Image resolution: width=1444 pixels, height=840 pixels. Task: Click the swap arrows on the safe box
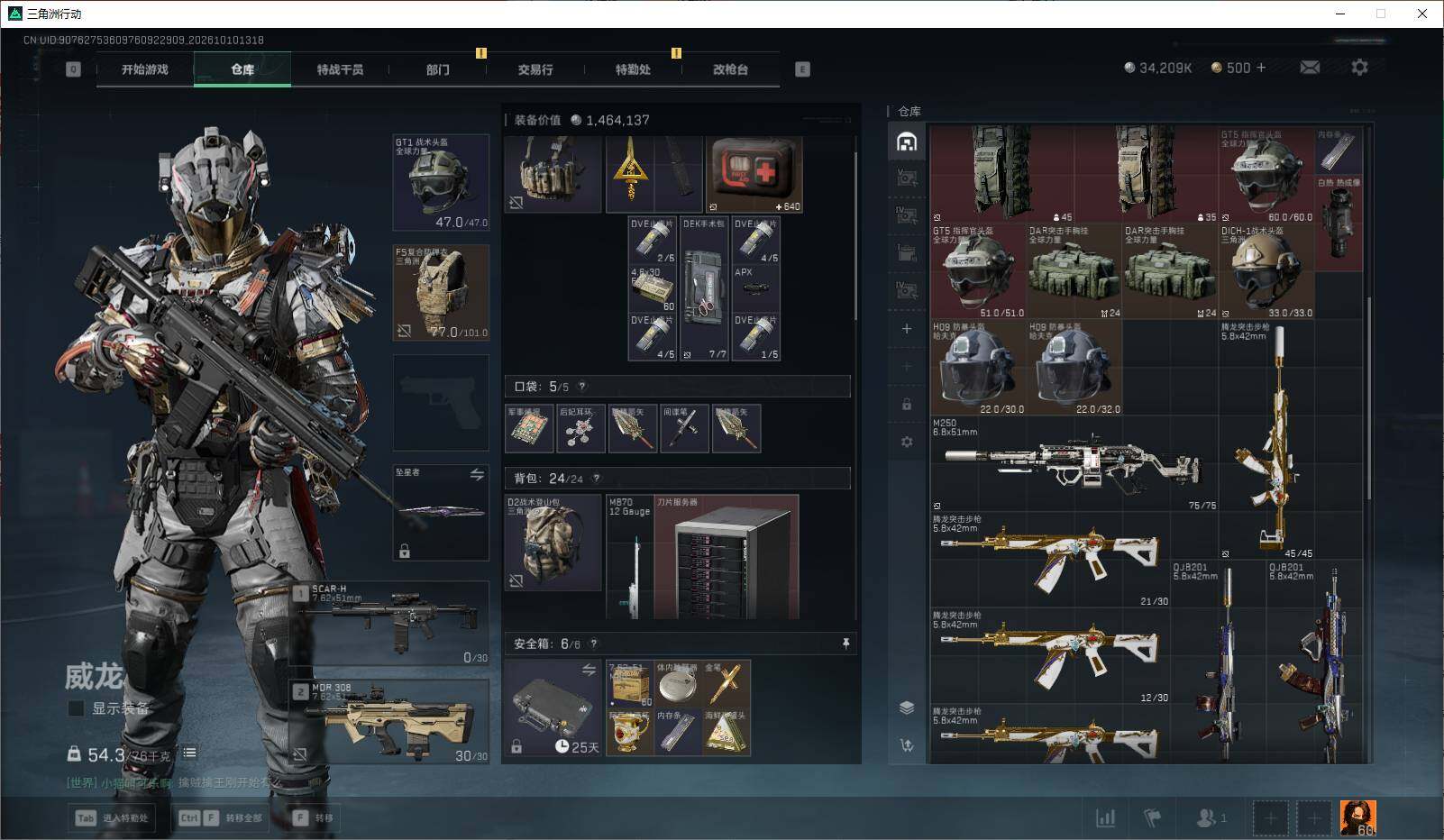click(x=589, y=670)
